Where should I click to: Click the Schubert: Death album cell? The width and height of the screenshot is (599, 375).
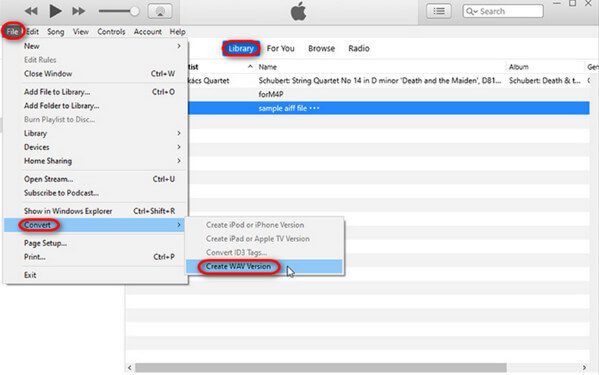pyautogui.click(x=545, y=81)
